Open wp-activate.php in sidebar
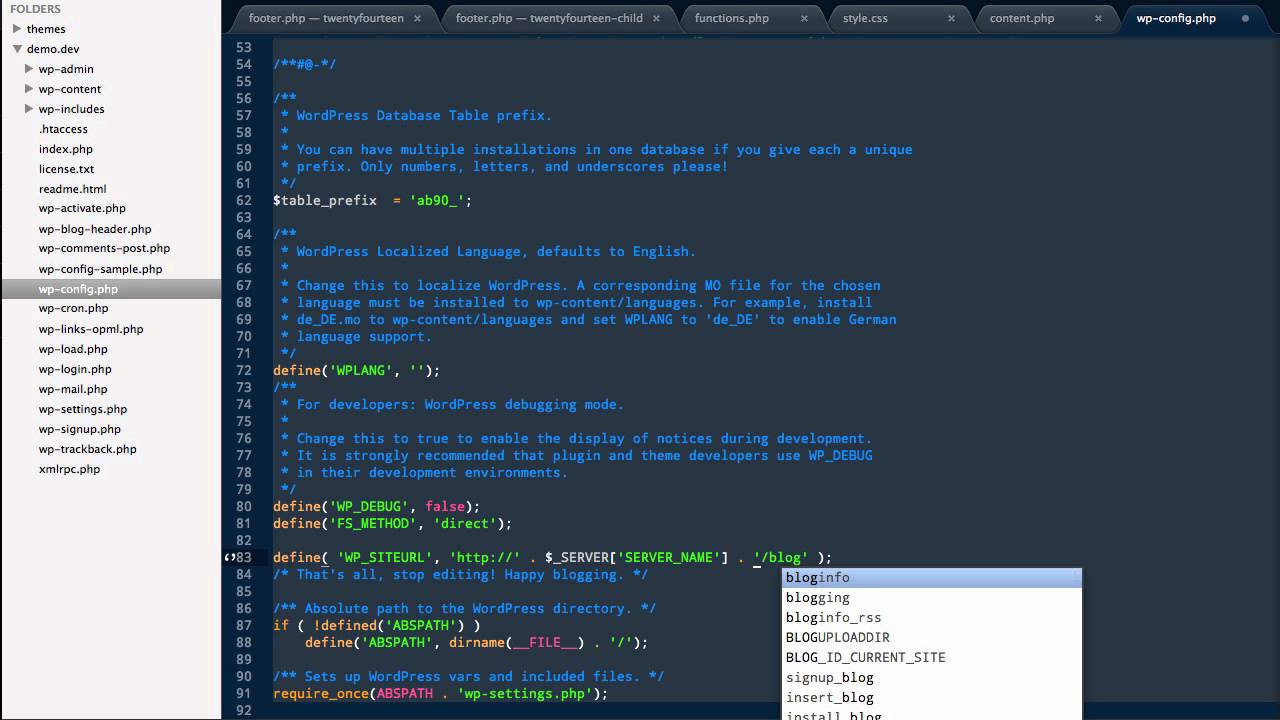The image size is (1280, 720). [82, 209]
